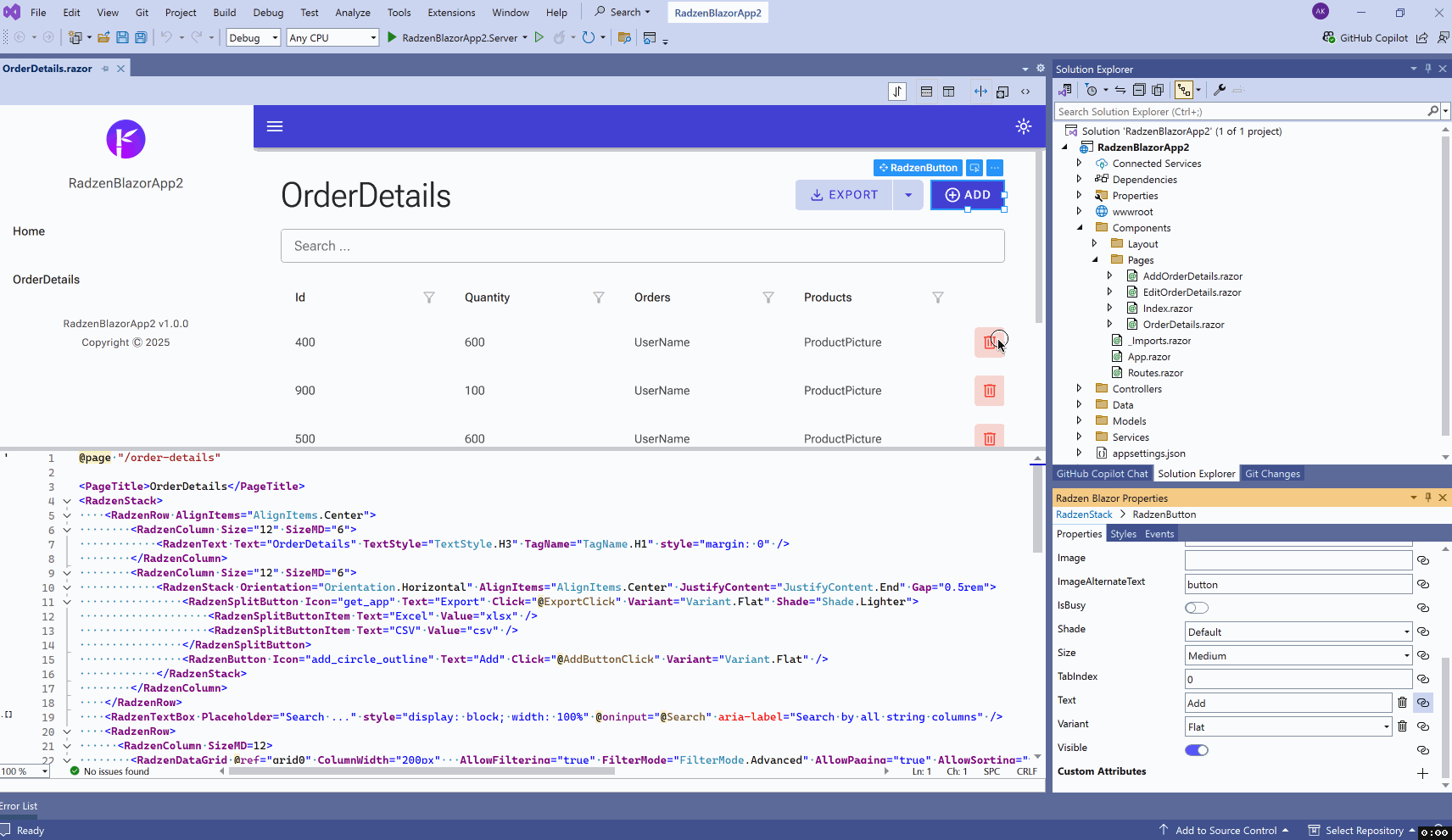Switch to the Events tab
This screenshot has height=840, width=1452.
pos(1159,534)
